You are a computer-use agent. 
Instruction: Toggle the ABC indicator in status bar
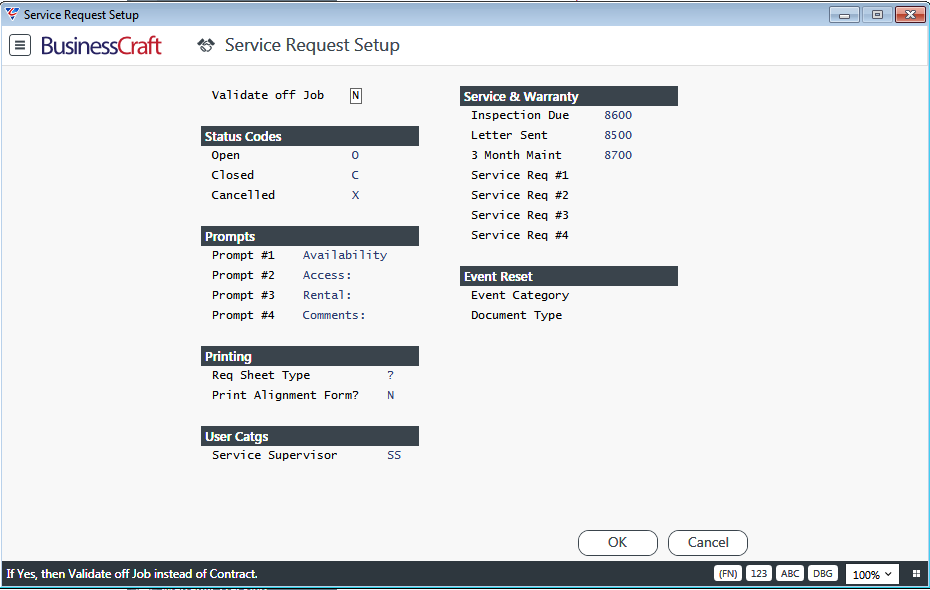pos(790,574)
